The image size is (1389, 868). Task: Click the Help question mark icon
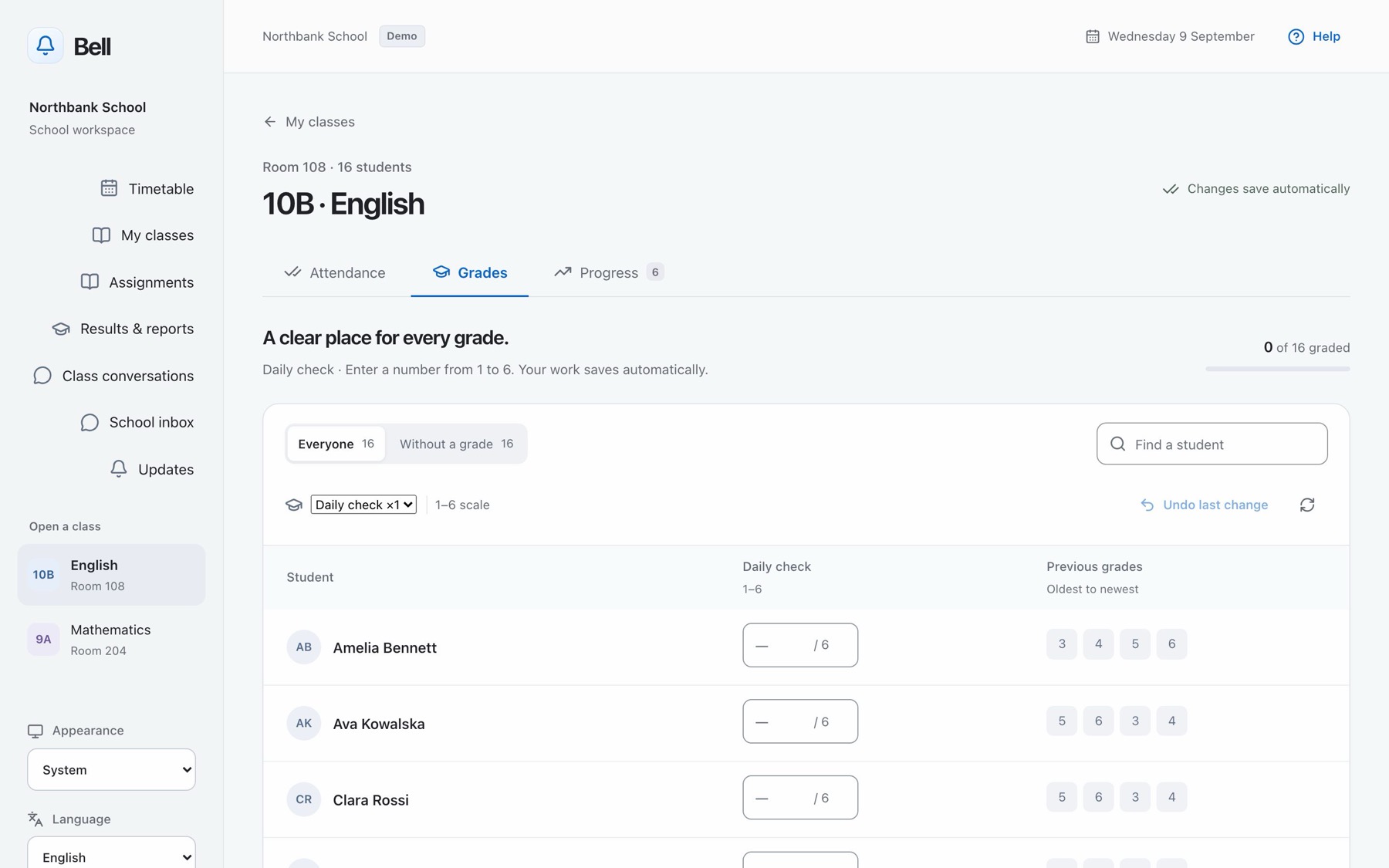[x=1296, y=36]
